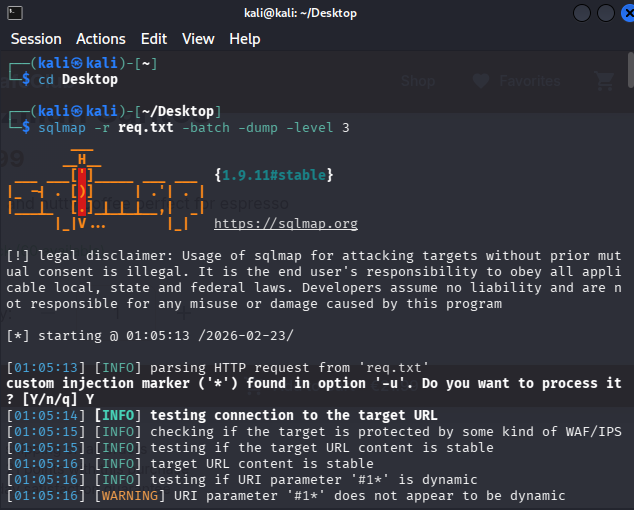Click the WARNING tag in the last line

coord(122,496)
